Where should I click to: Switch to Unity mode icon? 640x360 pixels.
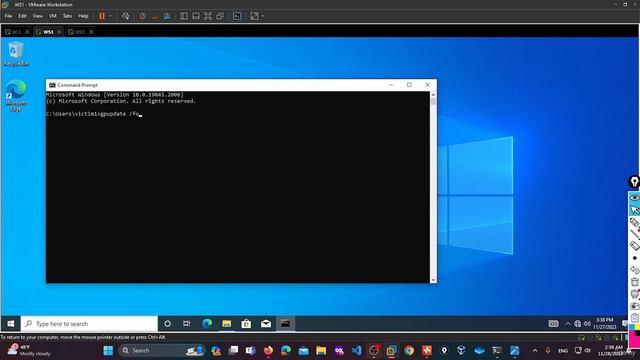coord(220,16)
